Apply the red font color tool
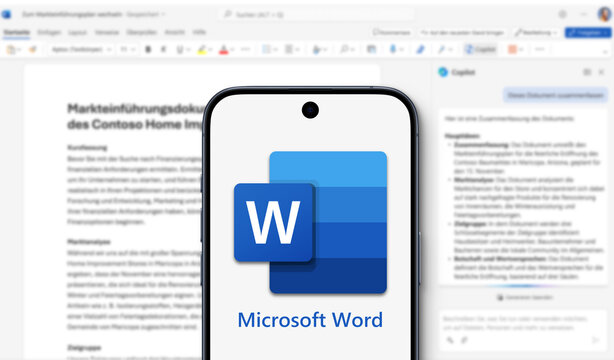The height and width of the screenshot is (360, 614). 223,50
